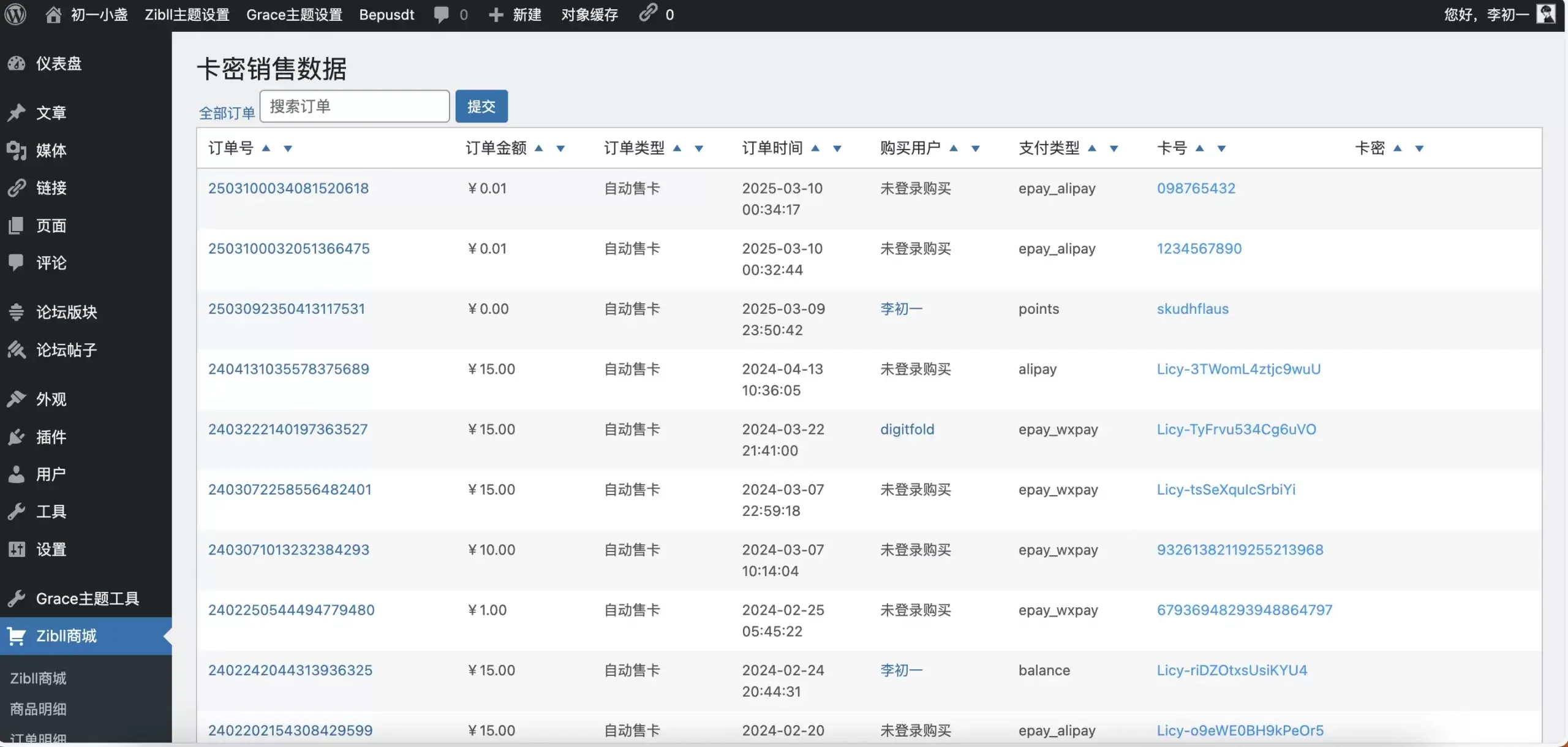Open the user avatar at top right

(x=1546, y=14)
